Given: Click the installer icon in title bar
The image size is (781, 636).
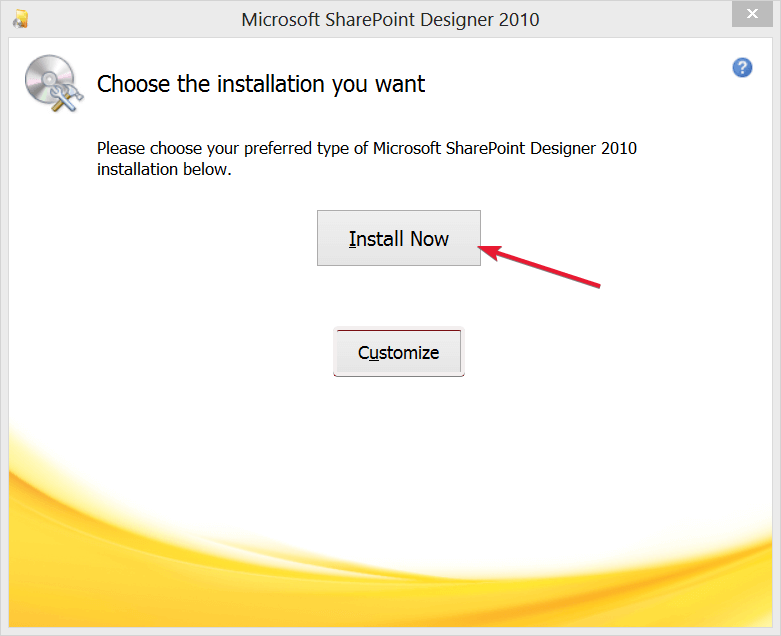Looking at the screenshot, I should point(20,18).
